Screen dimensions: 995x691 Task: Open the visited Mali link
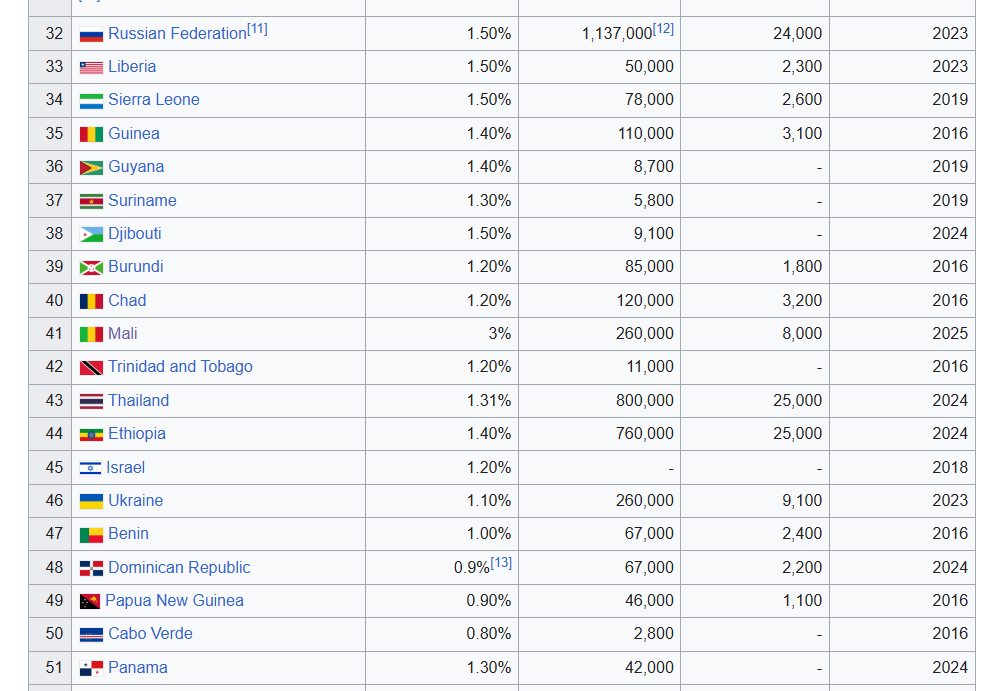pyautogui.click(x=122, y=334)
